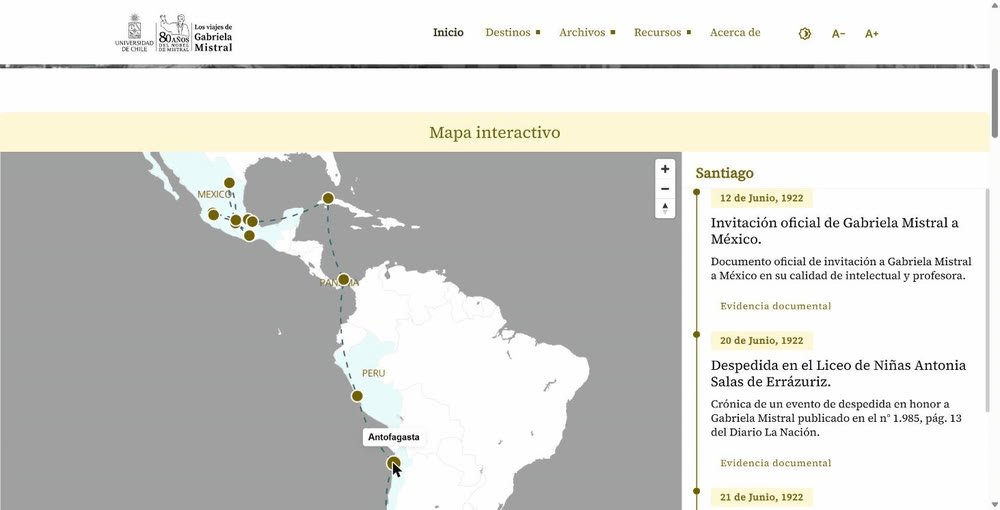Click the 20 de Junio, 1922 date
Viewport: 1000px width, 510px height.
[761, 340]
